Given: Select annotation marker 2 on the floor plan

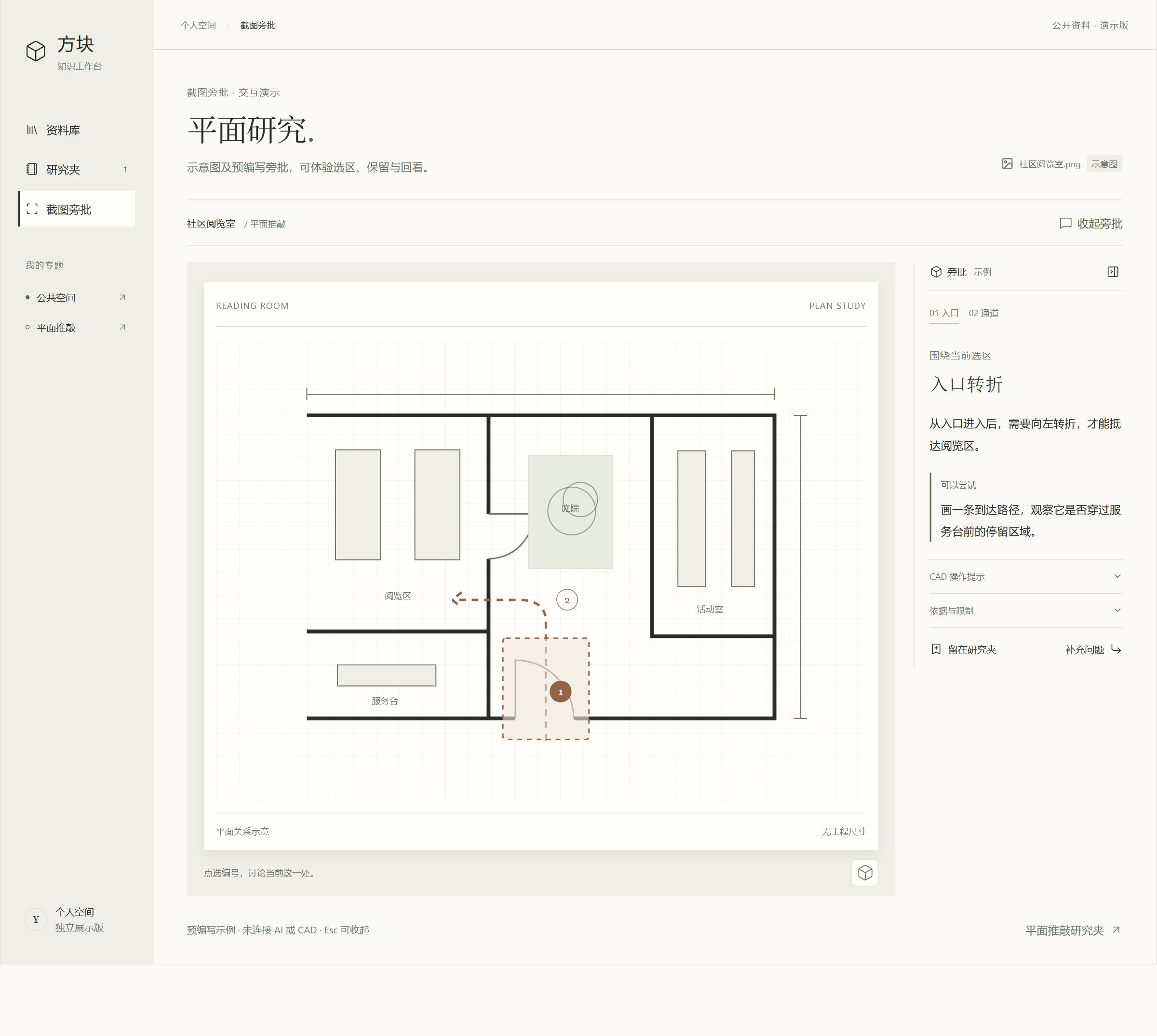Looking at the screenshot, I should click(x=566, y=600).
